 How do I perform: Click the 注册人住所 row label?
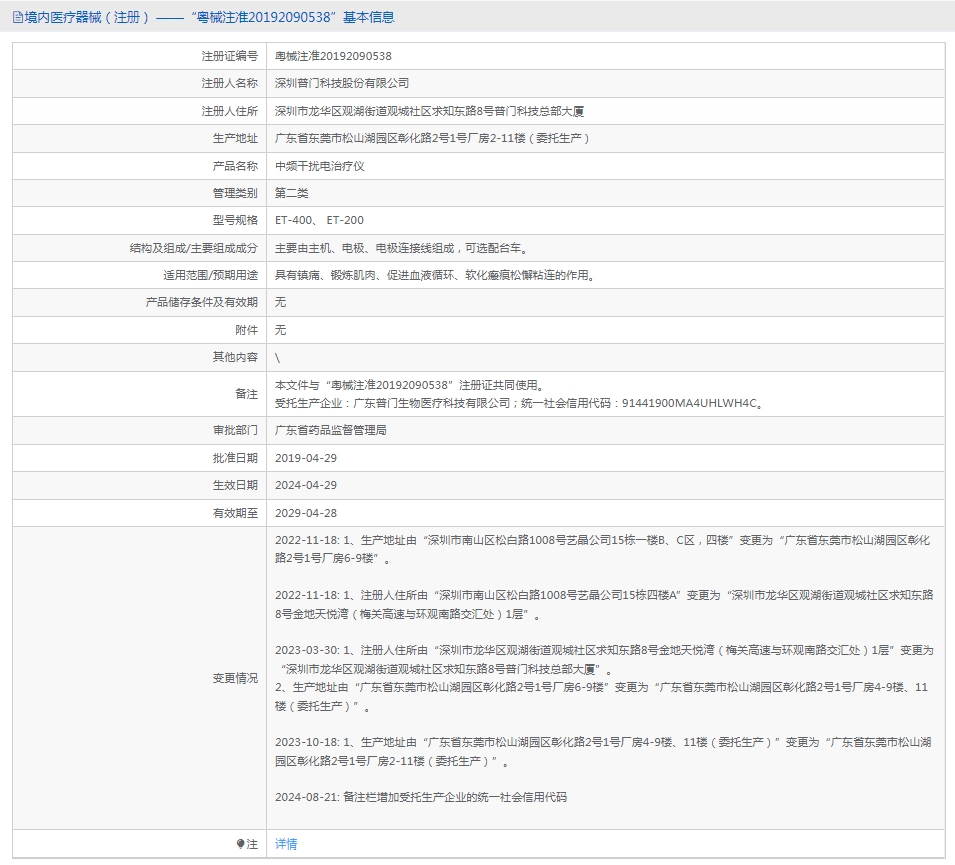[230, 111]
